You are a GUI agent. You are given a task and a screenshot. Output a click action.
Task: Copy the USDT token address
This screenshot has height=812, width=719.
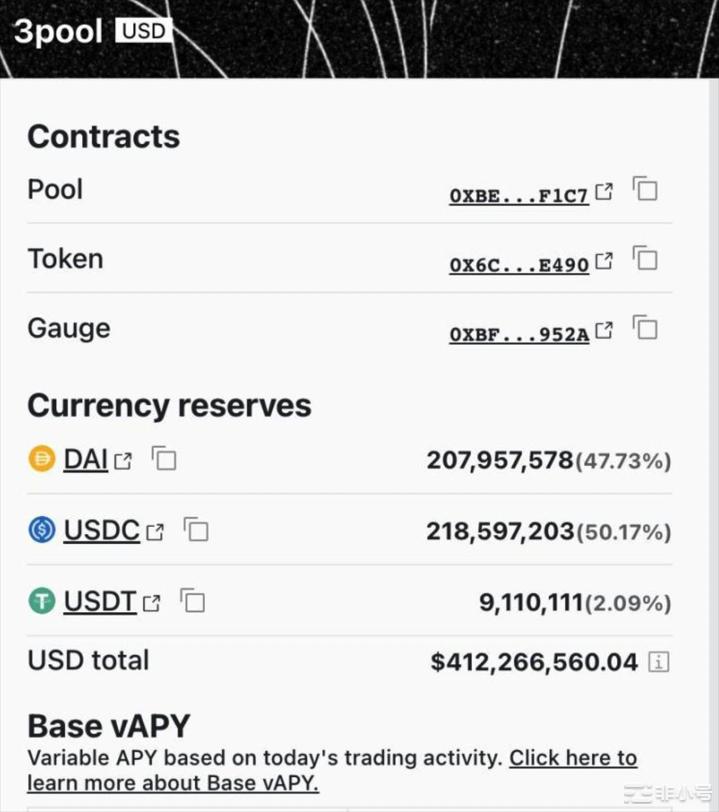pyautogui.click(x=192, y=601)
